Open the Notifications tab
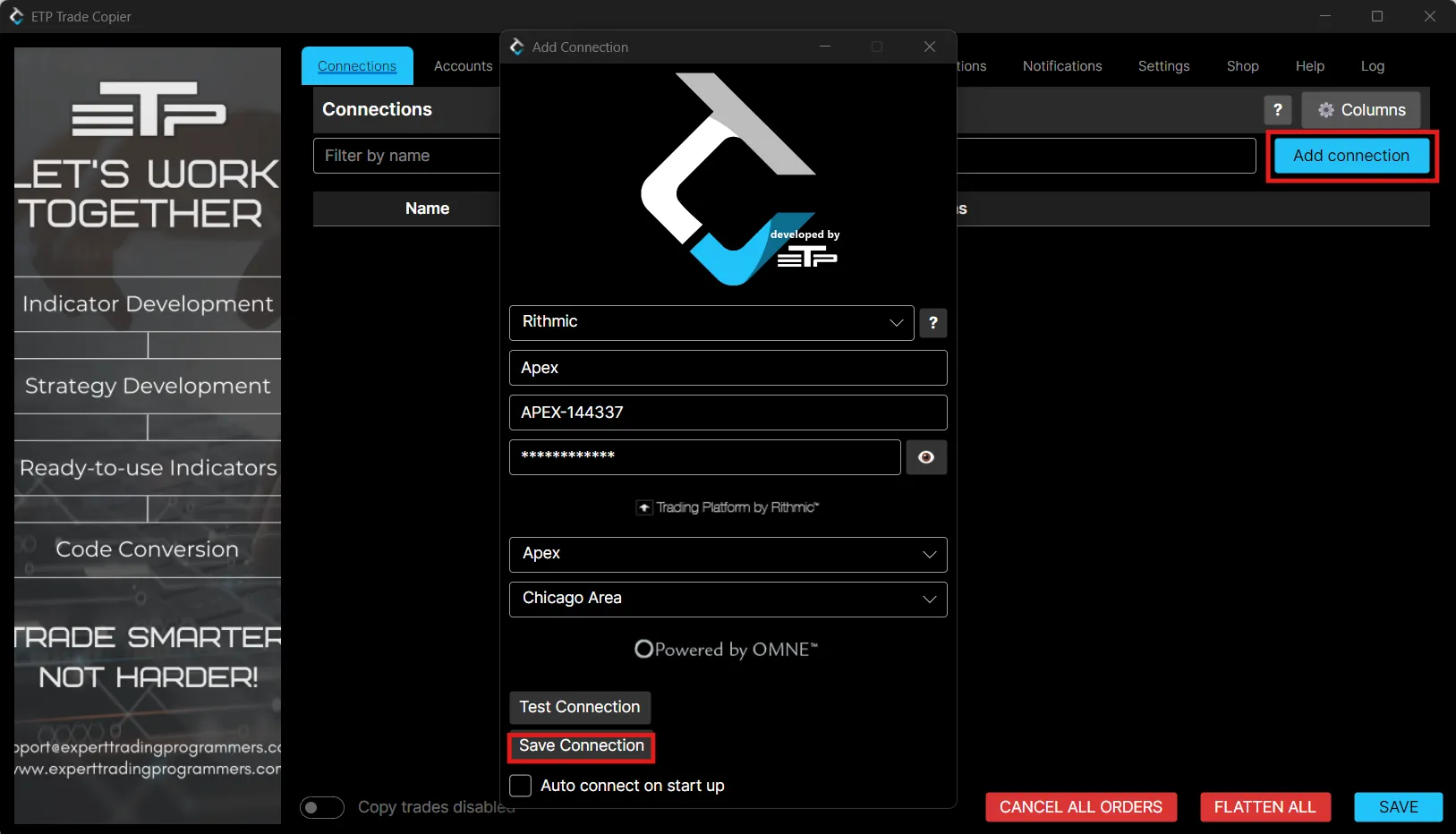 [1062, 66]
